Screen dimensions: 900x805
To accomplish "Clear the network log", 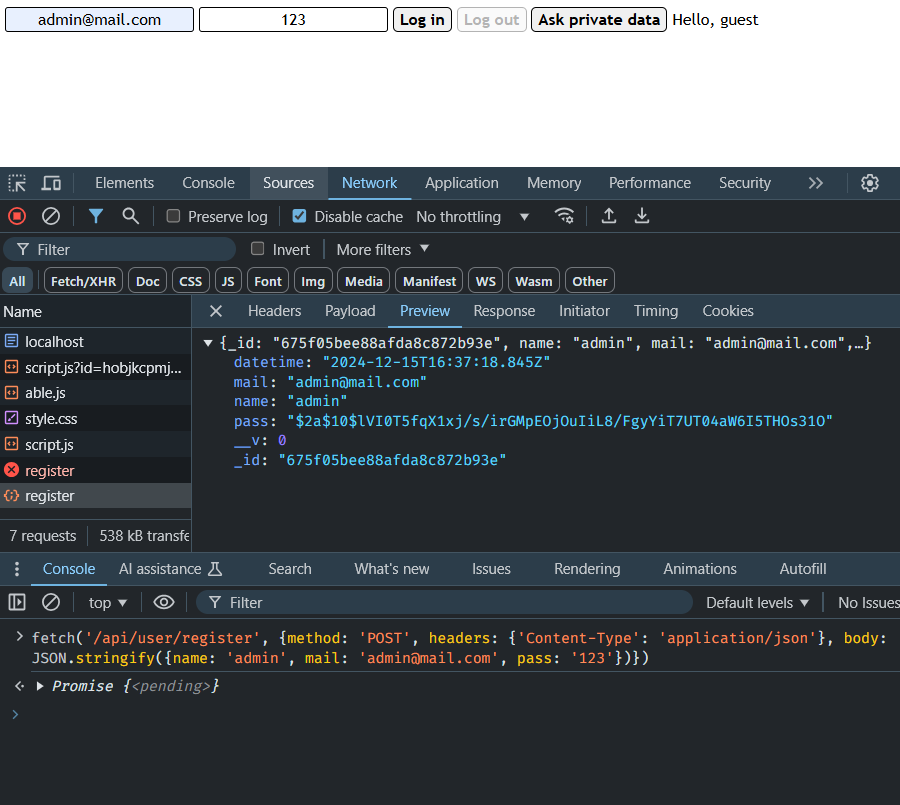I will click(51, 216).
